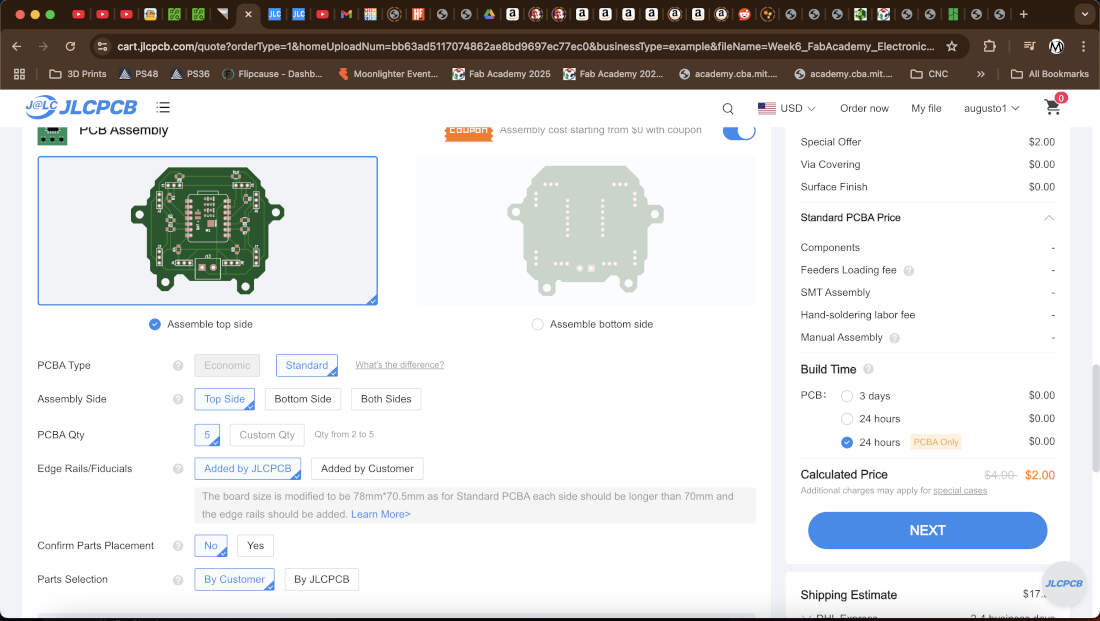Choose the unlabeled 24 hours PCB build time
This screenshot has width=1100, height=621.
(847, 419)
